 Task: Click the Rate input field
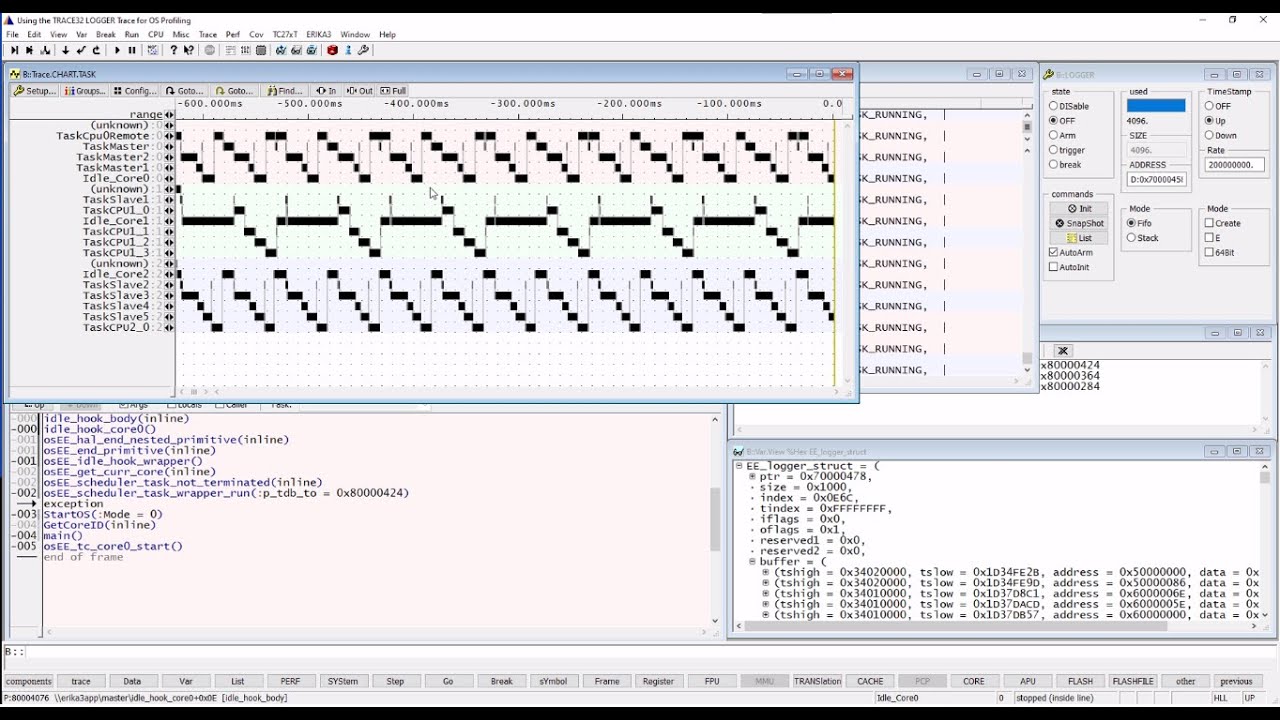tap(1235, 165)
